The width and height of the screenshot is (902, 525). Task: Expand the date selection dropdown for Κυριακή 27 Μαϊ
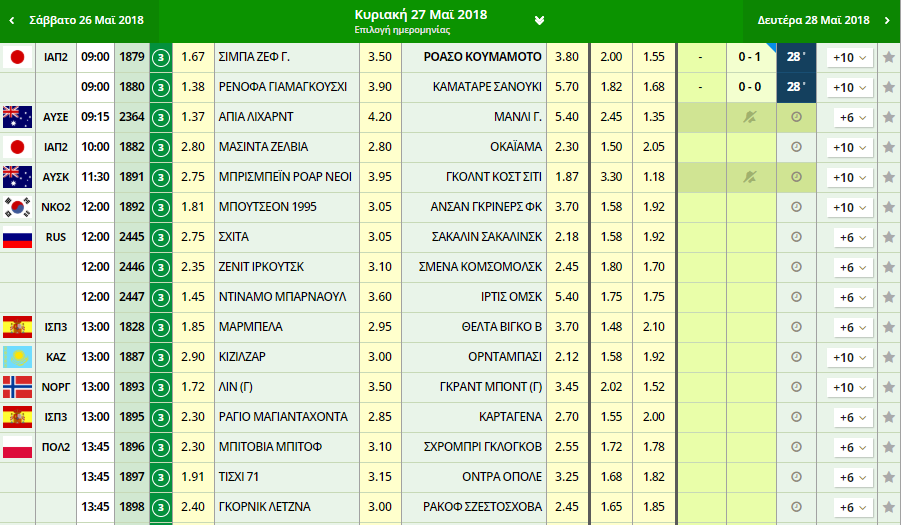coord(539,20)
